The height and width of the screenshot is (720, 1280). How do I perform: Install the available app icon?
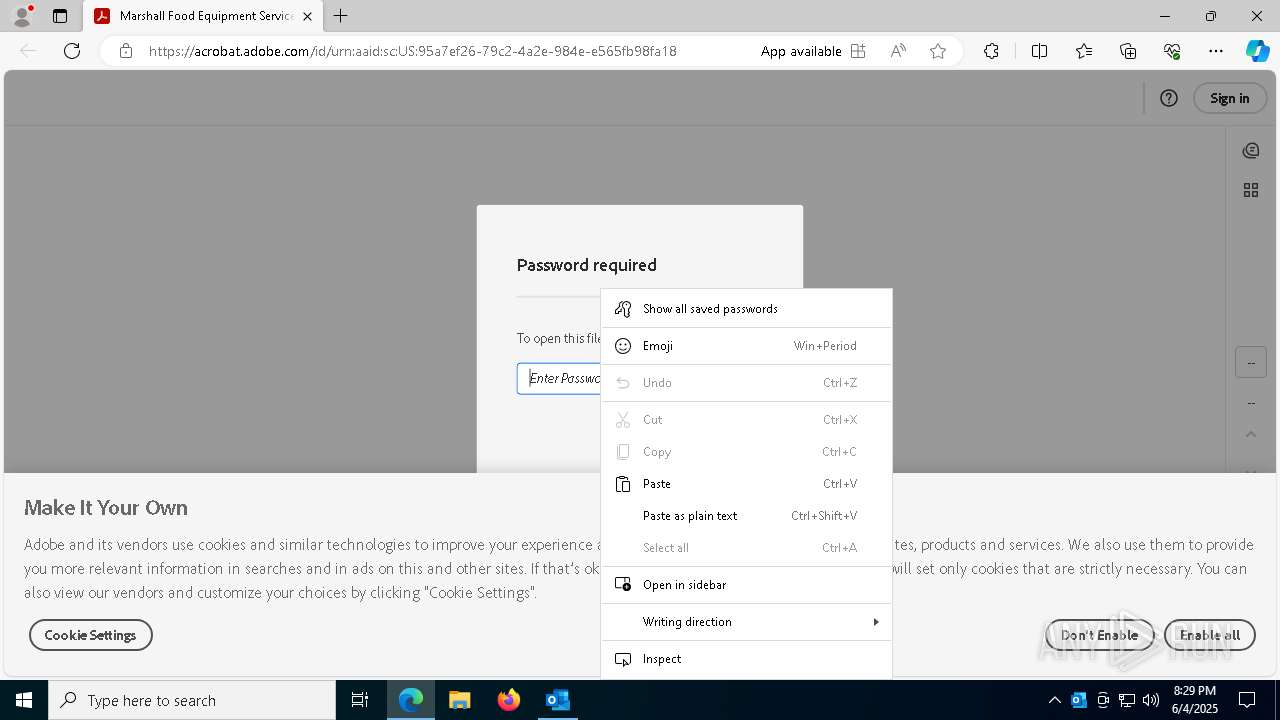pyautogui.click(x=858, y=51)
